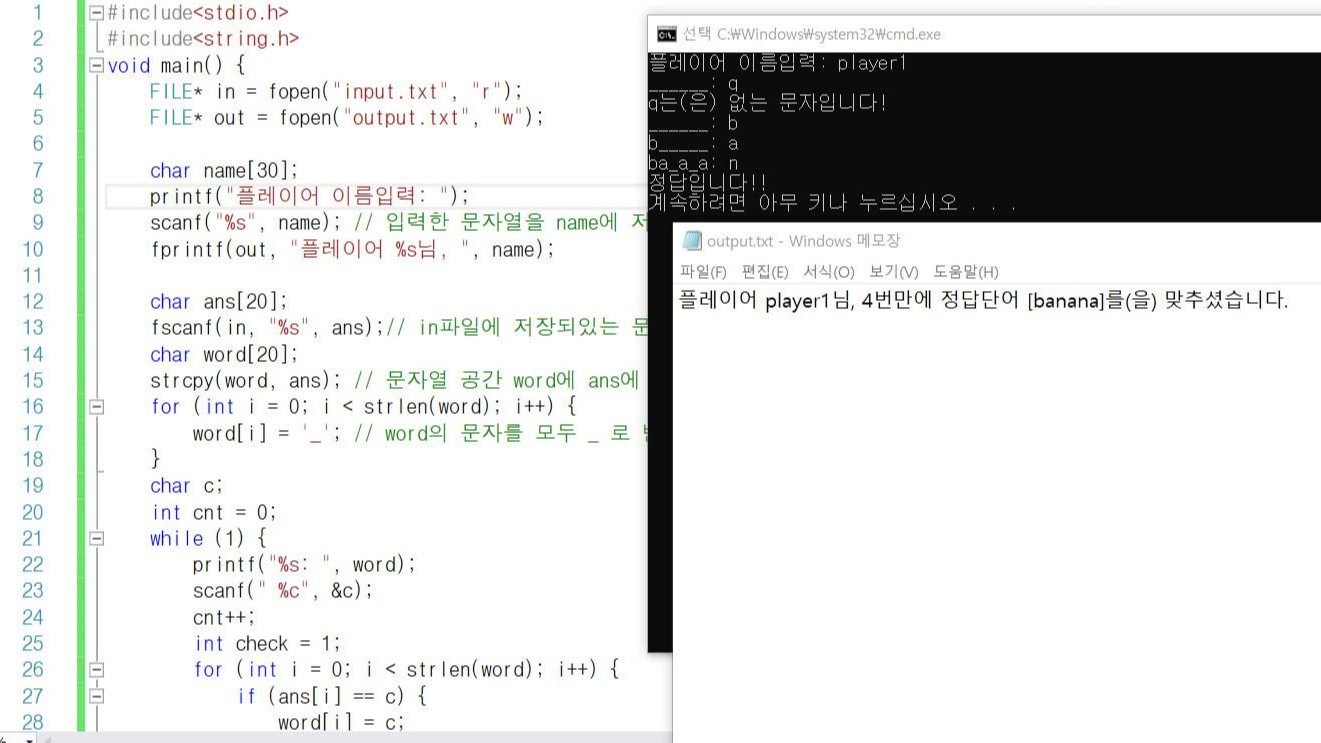Screen dimensions: 1321x743
Task: Click the #include<stdio.h> code line
Action: click(198, 13)
